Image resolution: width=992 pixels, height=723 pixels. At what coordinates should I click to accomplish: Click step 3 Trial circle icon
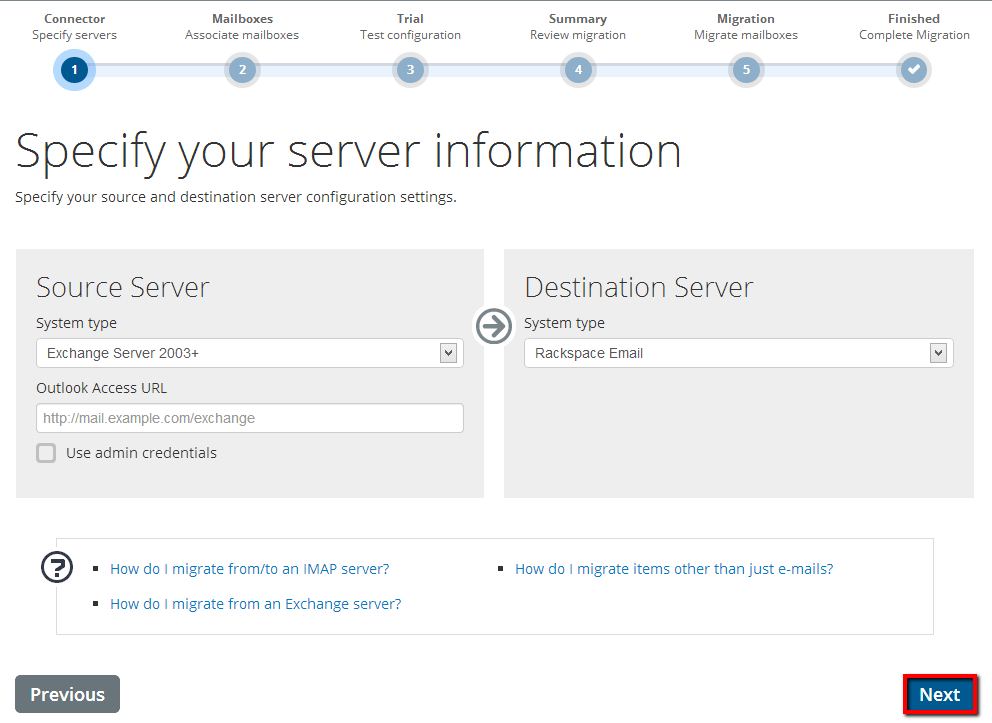[410, 70]
